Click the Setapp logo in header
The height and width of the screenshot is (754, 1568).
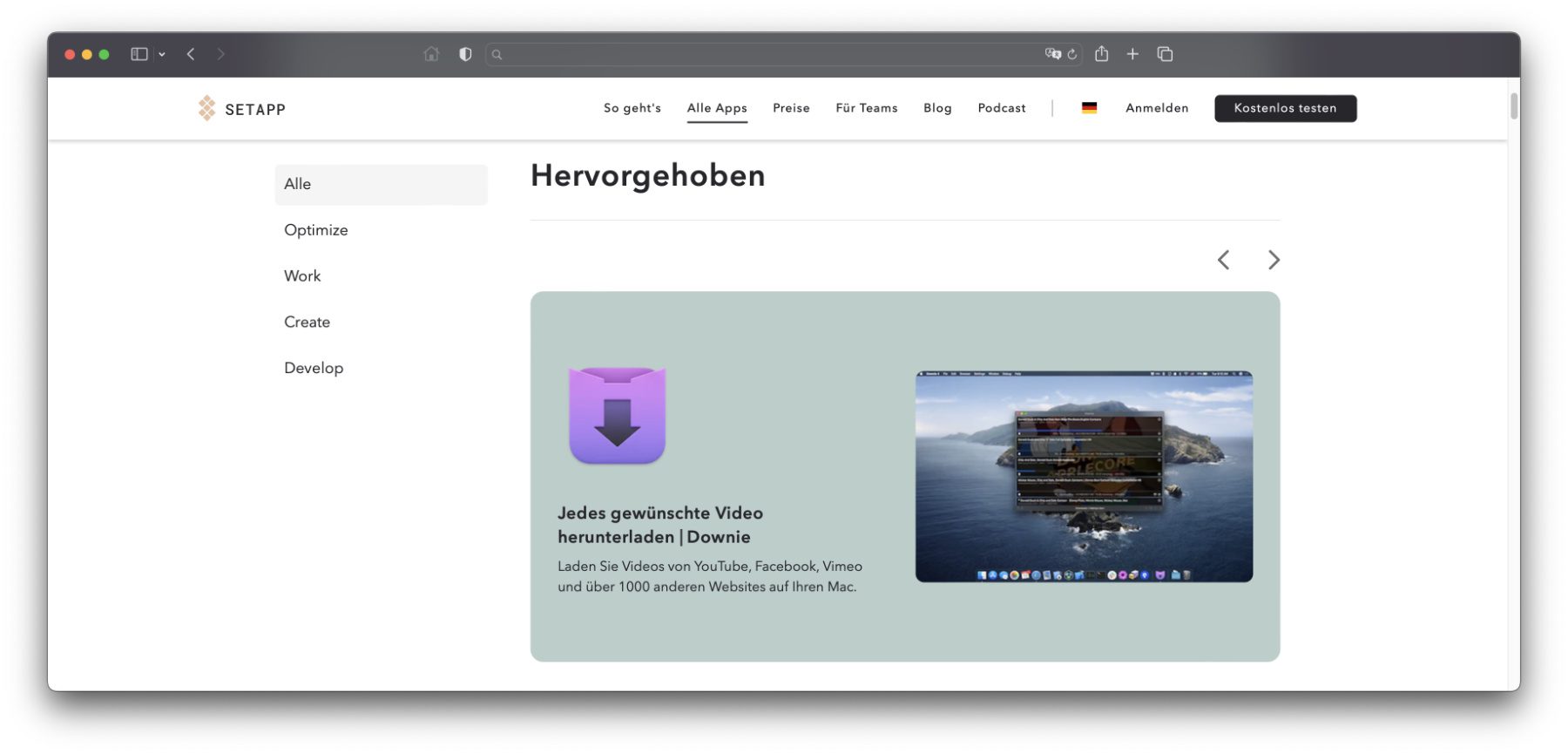click(241, 109)
